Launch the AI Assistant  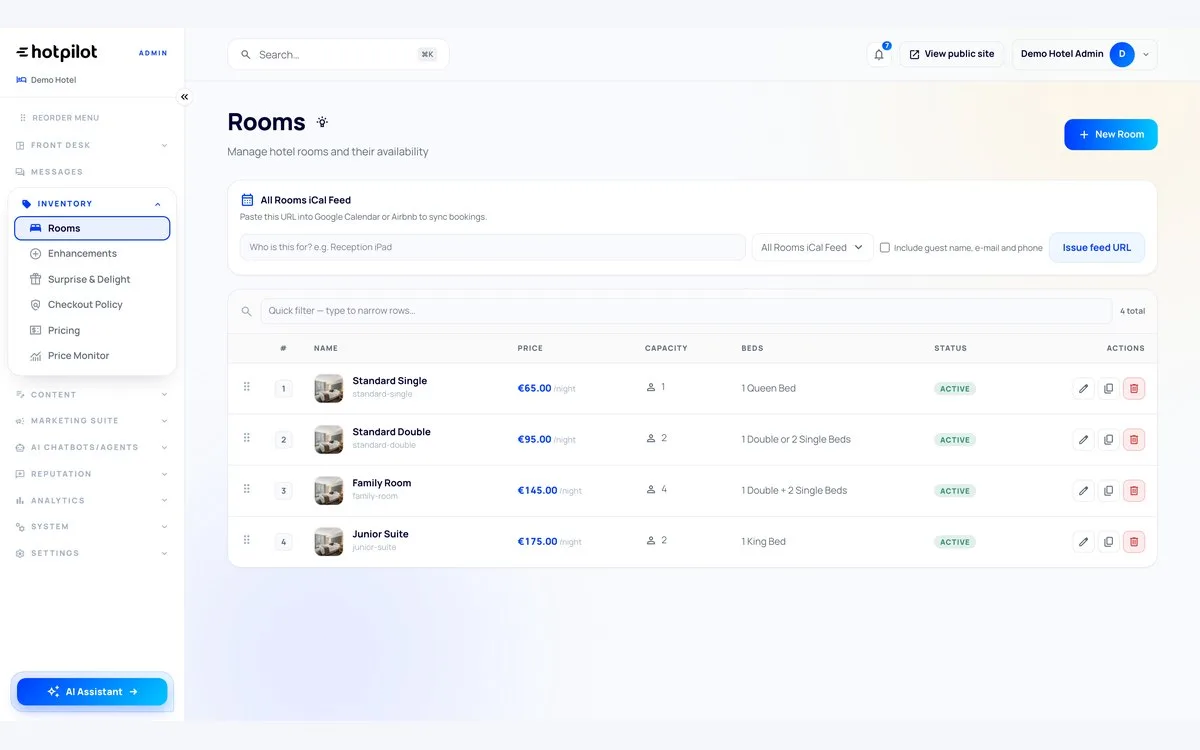point(92,691)
